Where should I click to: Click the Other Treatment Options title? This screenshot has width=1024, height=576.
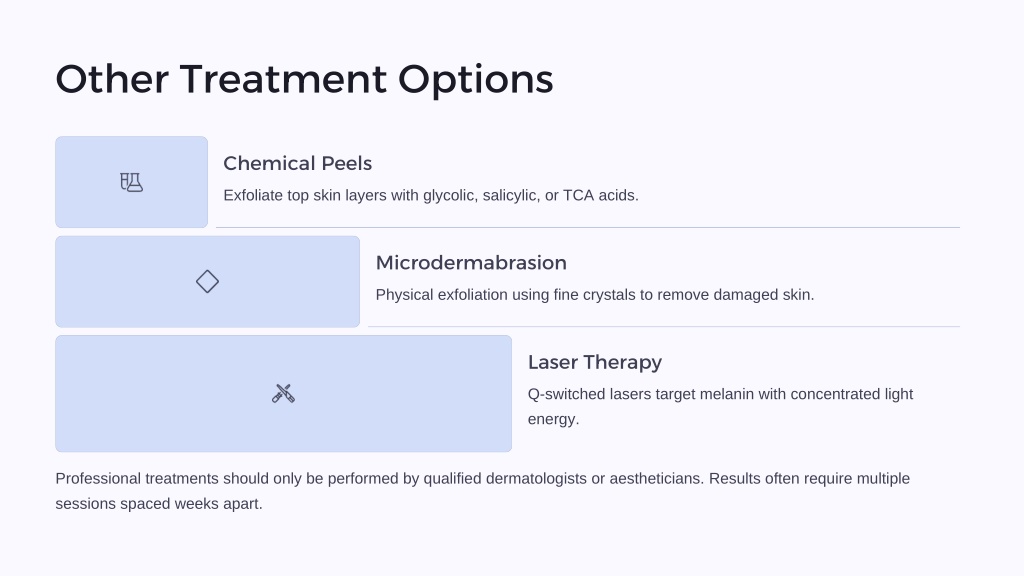[x=304, y=80]
